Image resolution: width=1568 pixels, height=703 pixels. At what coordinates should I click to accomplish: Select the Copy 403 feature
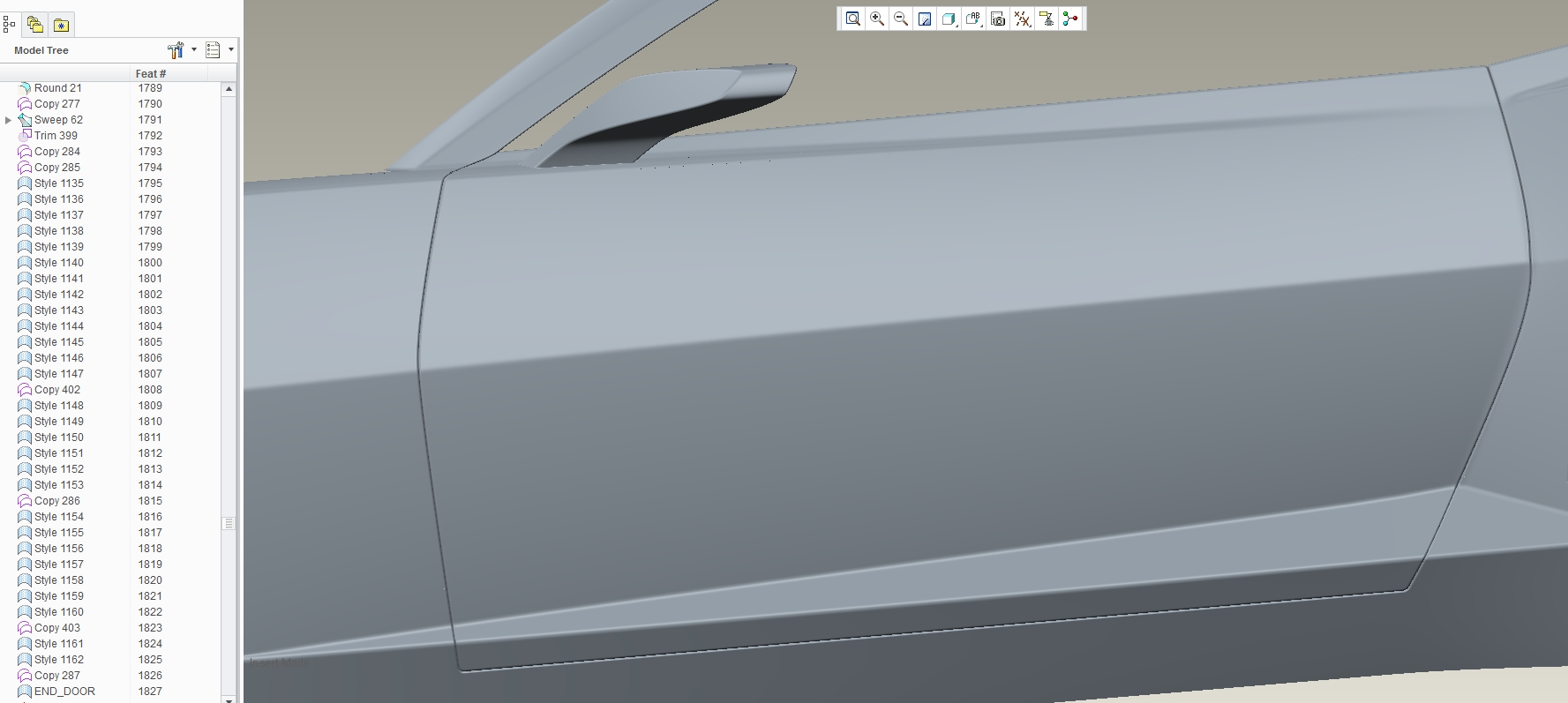tap(56, 628)
